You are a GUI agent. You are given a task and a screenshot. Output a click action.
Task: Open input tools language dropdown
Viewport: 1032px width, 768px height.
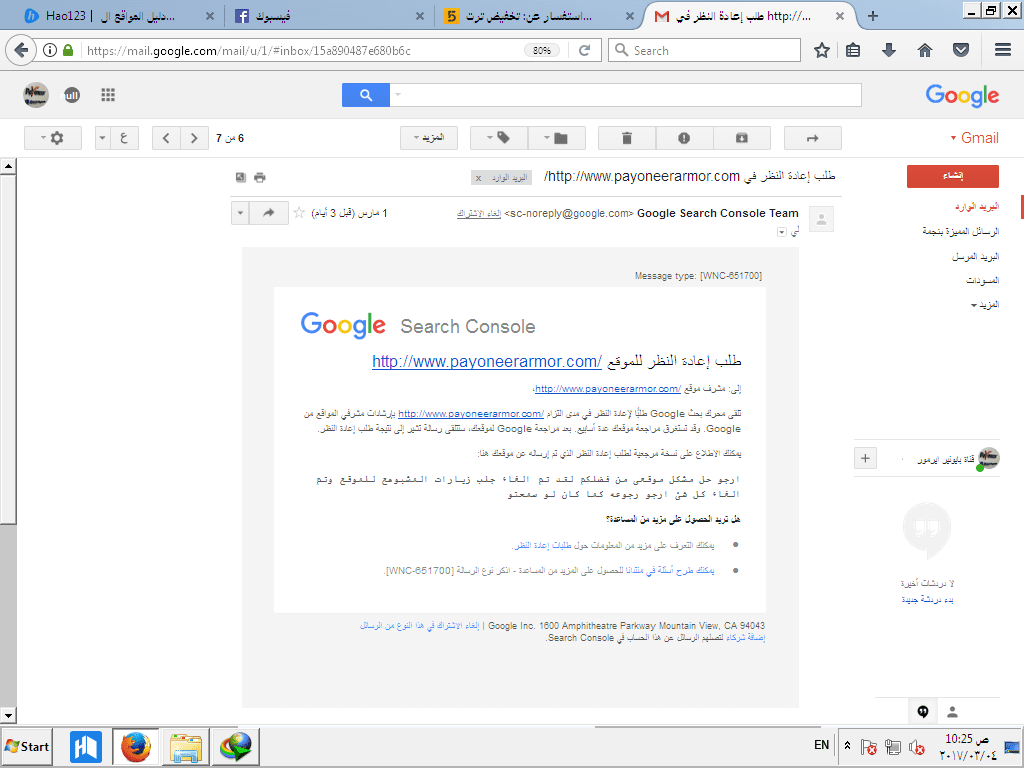102,138
